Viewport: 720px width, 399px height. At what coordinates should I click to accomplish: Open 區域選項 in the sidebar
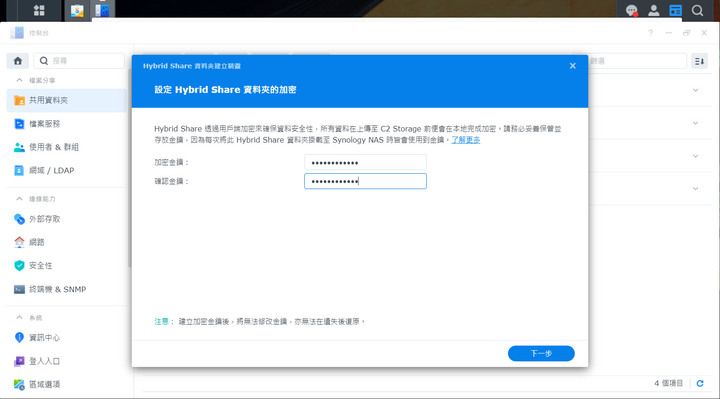tap(67, 384)
